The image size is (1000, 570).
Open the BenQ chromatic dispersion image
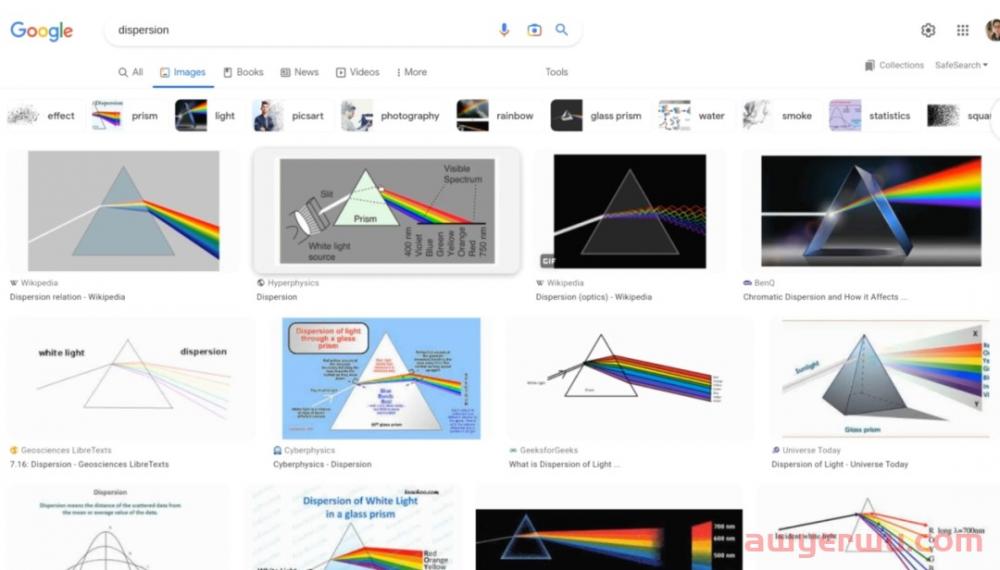pos(871,211)
